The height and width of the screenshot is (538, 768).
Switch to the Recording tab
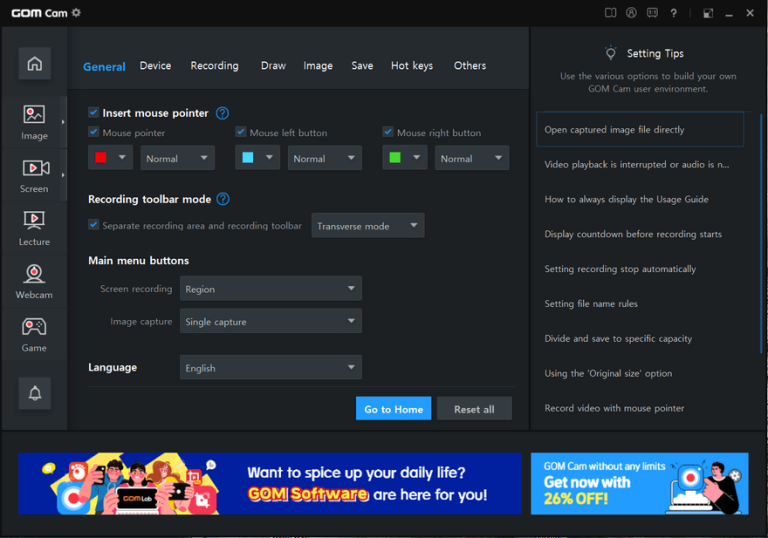click(x=214, y=66)
